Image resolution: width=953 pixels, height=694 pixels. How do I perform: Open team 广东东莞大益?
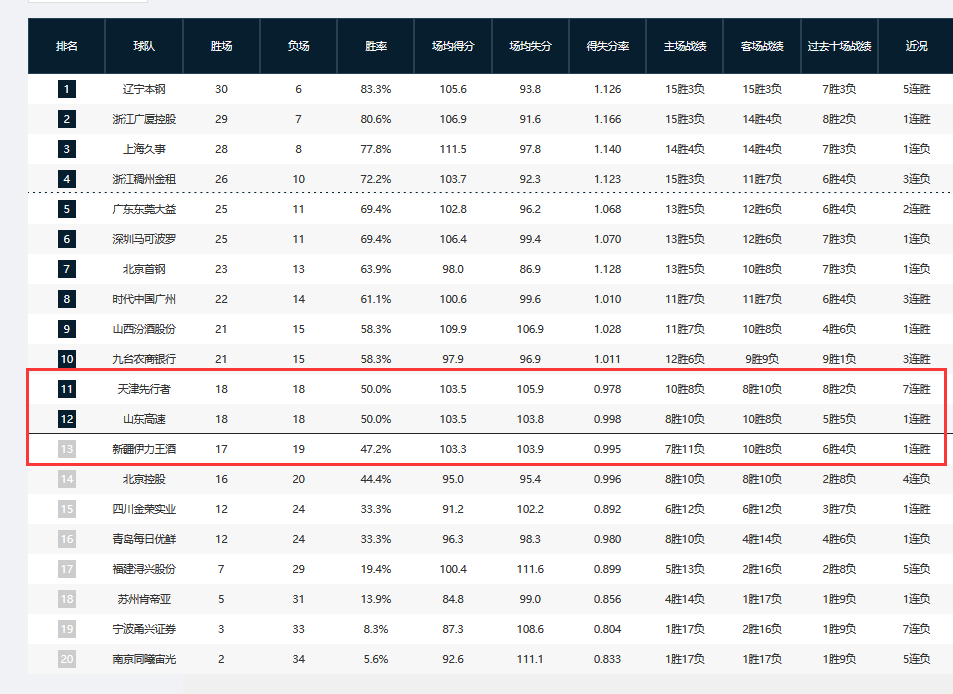144,209
